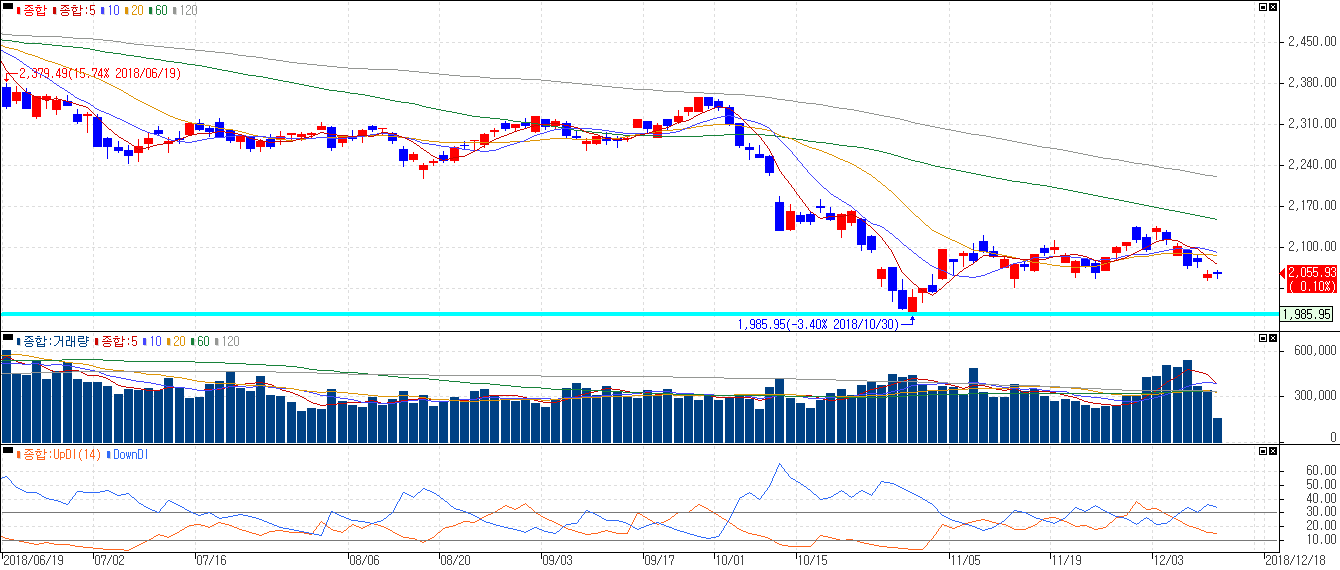
Task: Select the 종합:5 moving average legend in price pane
Action: (x=72, y=10)
